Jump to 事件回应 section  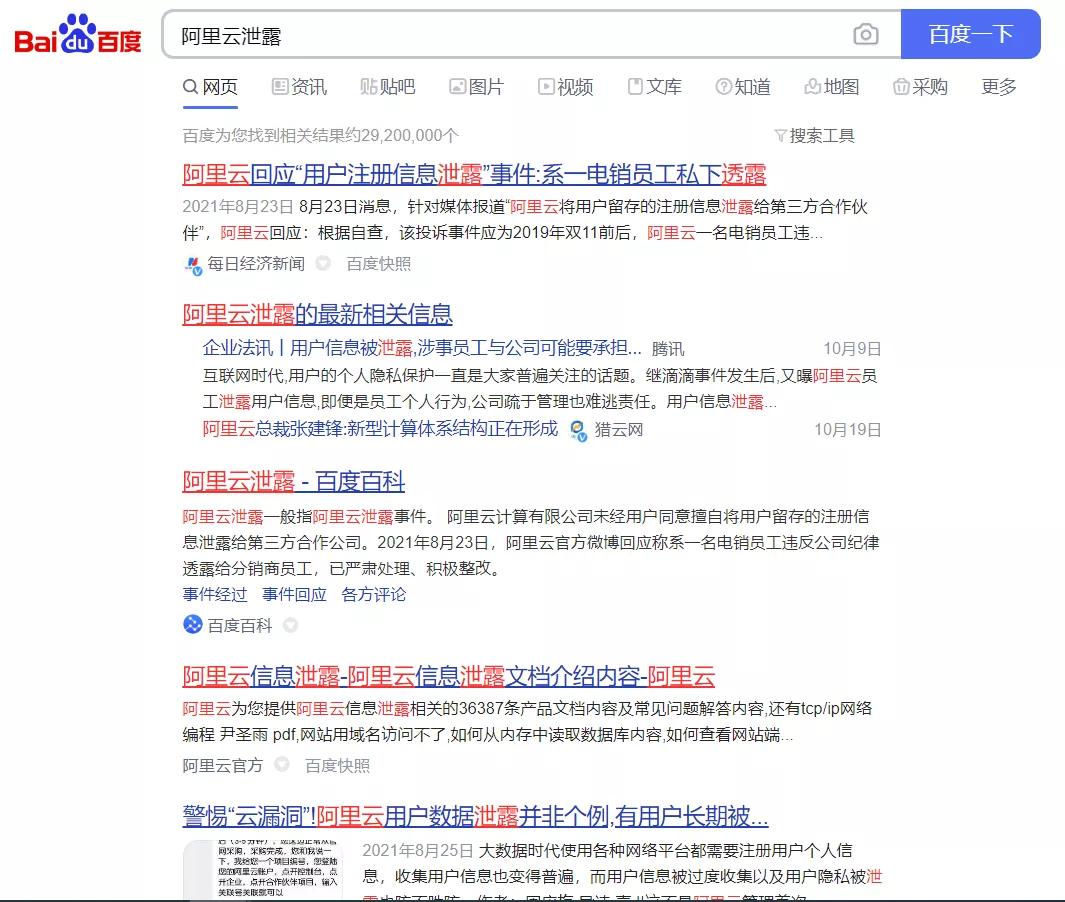click(x=294, y=594)
